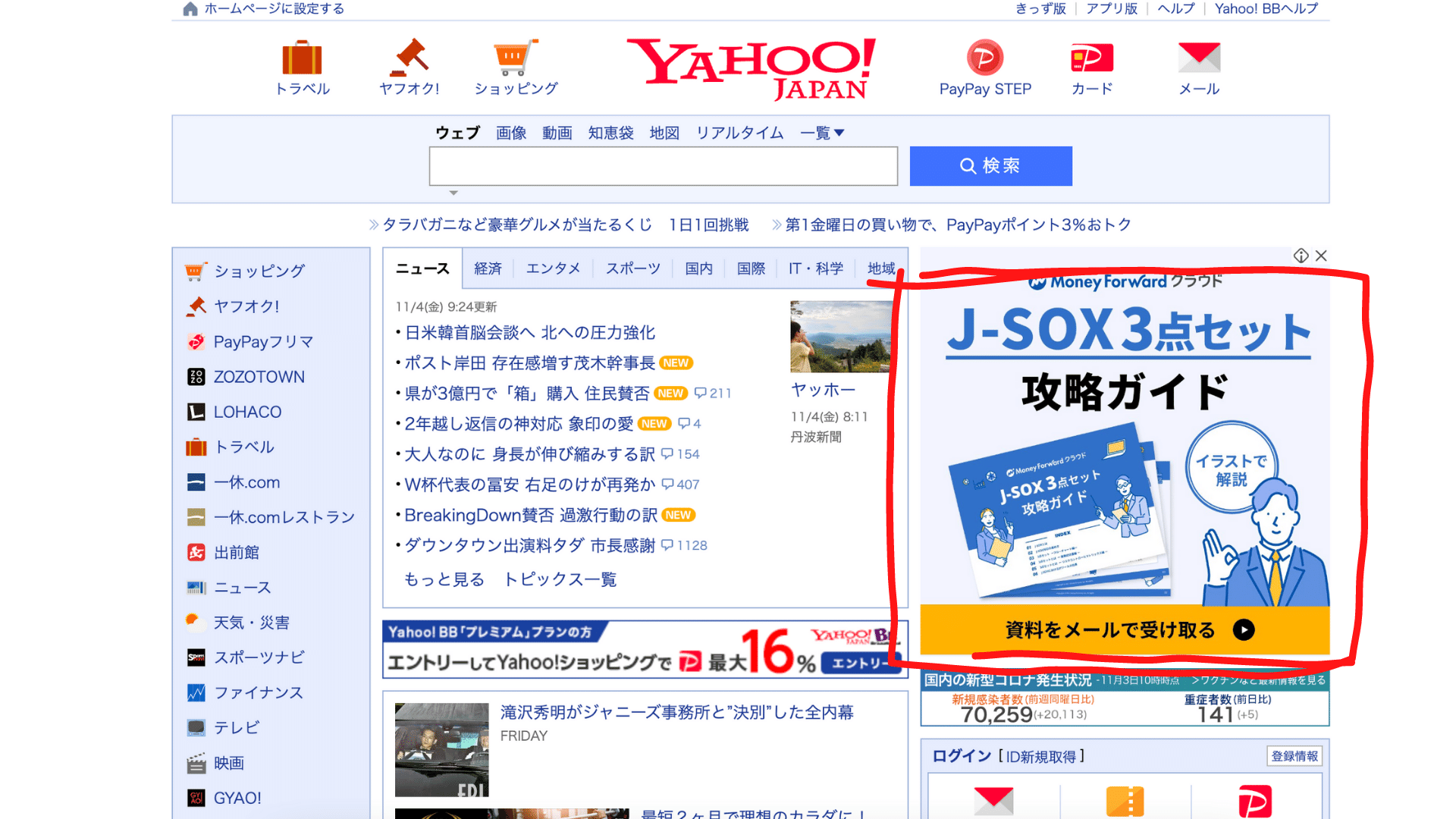This screenshot has width=1456, height=819.
Task: Open Yahoo Auctions gavel icon in header
Action: click(x=409, y=58)
